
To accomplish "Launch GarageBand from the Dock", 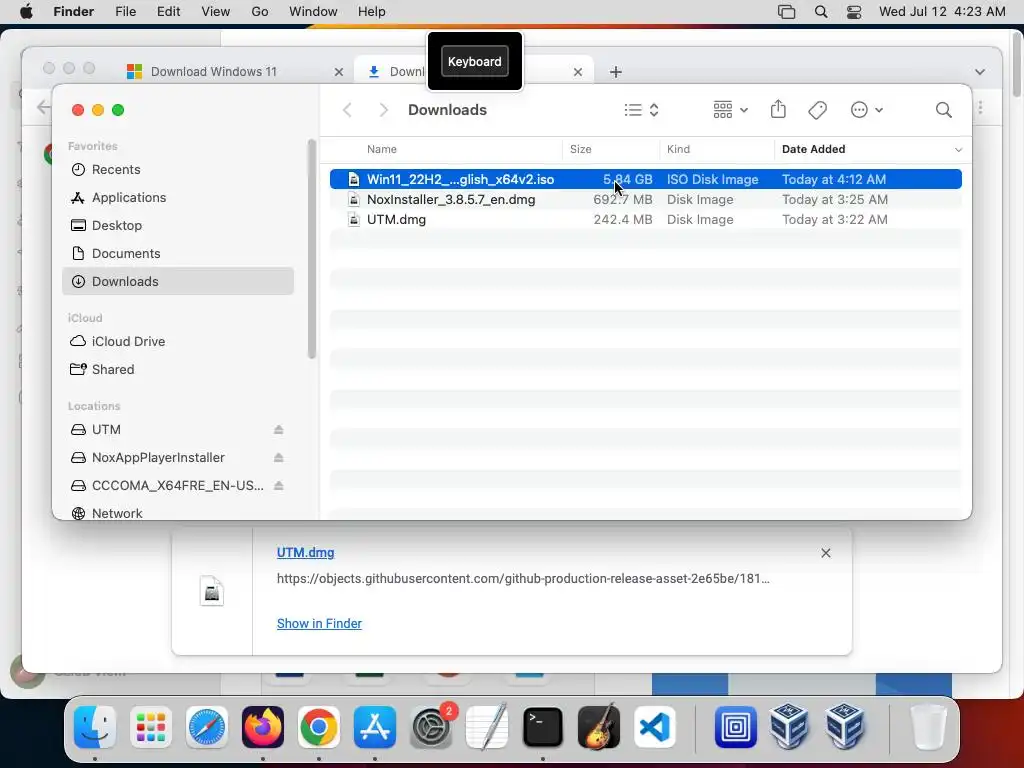I will [x=599, y=727].
